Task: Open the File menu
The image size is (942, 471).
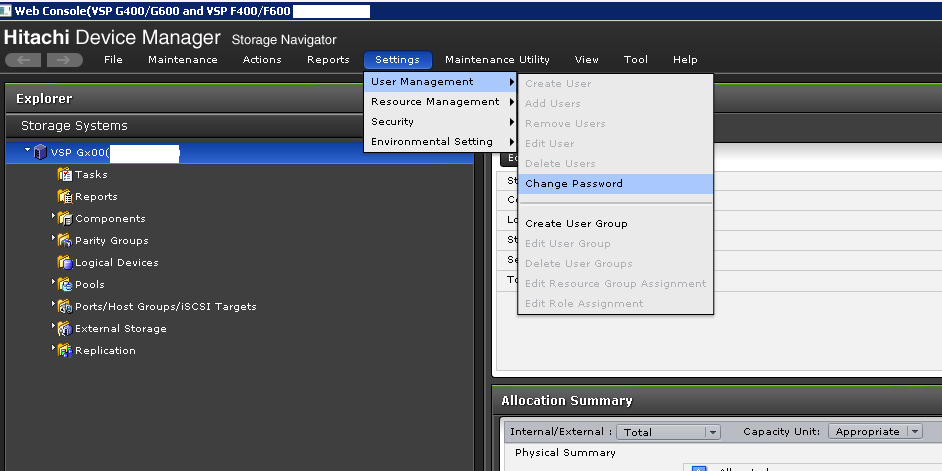Action: [113, 59]
